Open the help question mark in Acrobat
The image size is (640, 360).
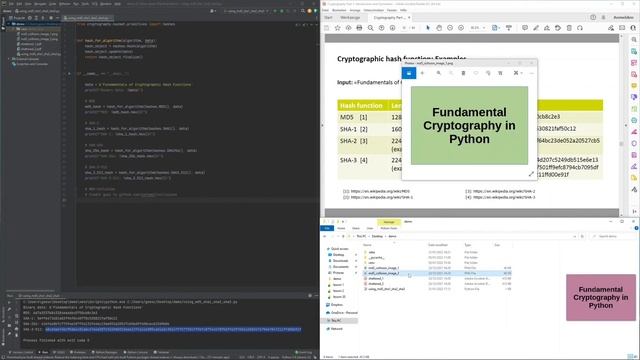coord(593,18)
